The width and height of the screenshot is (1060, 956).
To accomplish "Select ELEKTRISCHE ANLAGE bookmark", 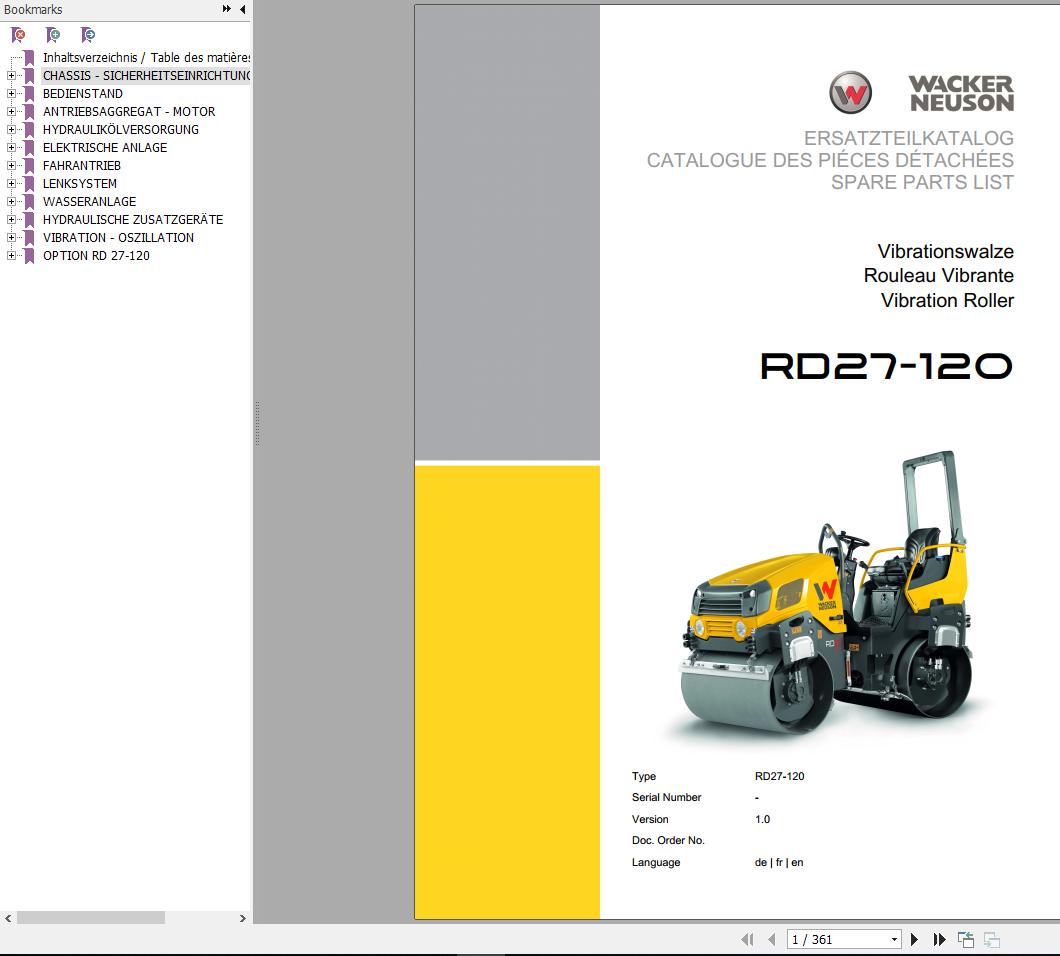I will point(105,147).
